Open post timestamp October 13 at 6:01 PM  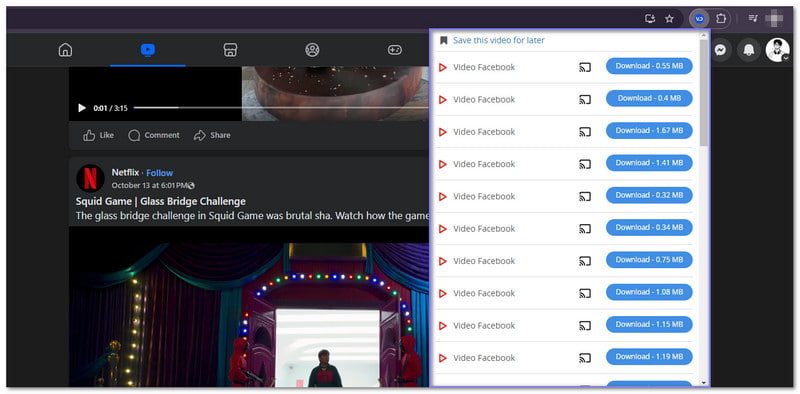(150, 185)
